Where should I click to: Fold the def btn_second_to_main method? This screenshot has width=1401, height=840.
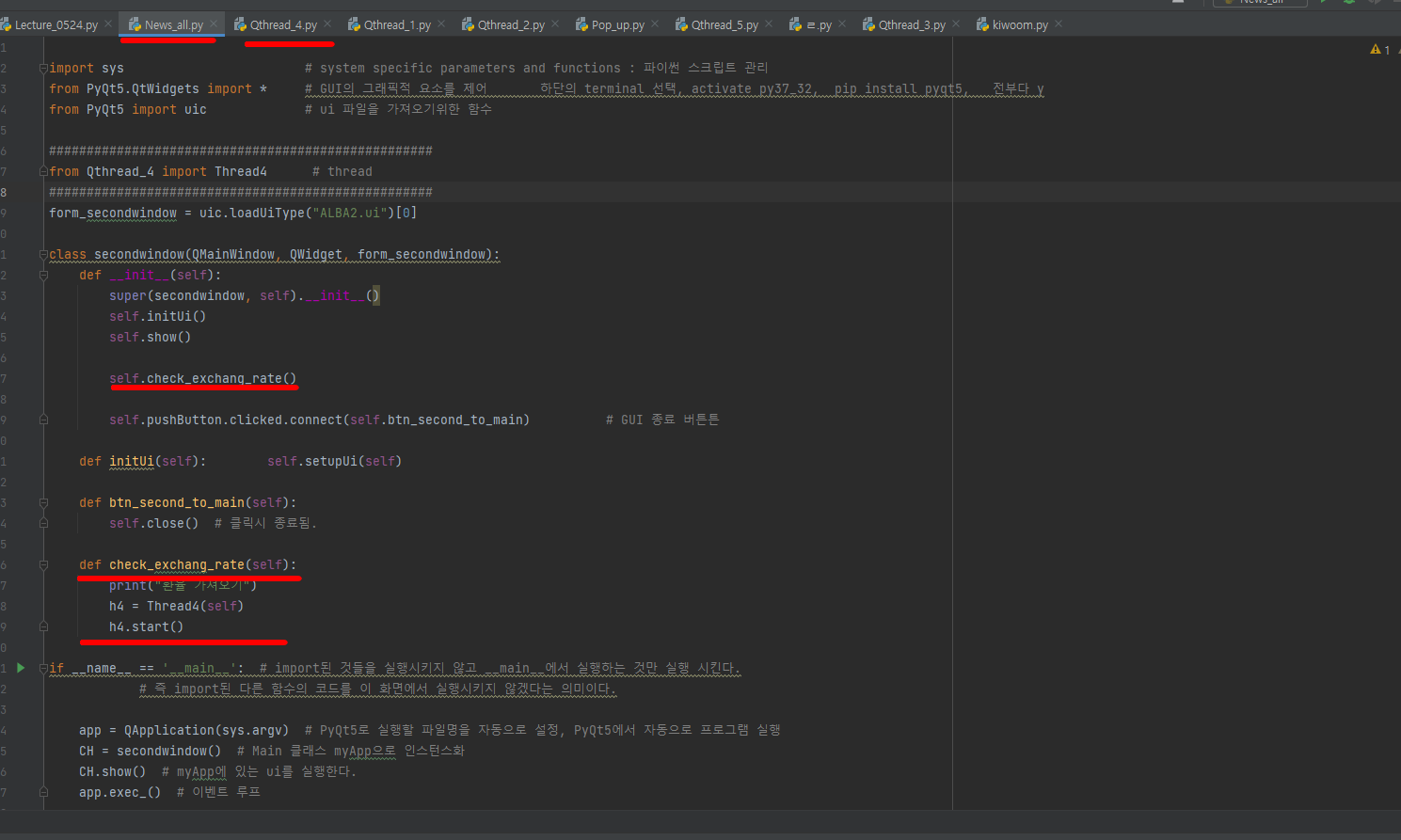(x=43, y=502)
